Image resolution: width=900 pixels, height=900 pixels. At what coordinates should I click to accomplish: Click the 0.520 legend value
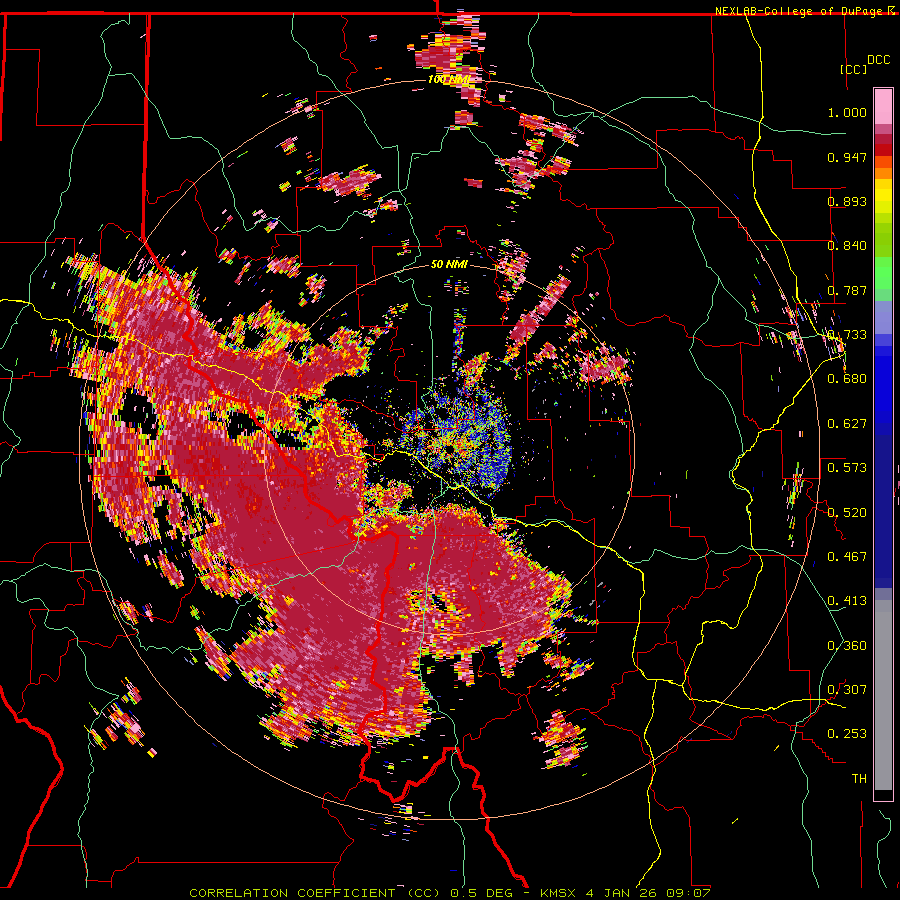pyautogui.click(x=847, y=513)
